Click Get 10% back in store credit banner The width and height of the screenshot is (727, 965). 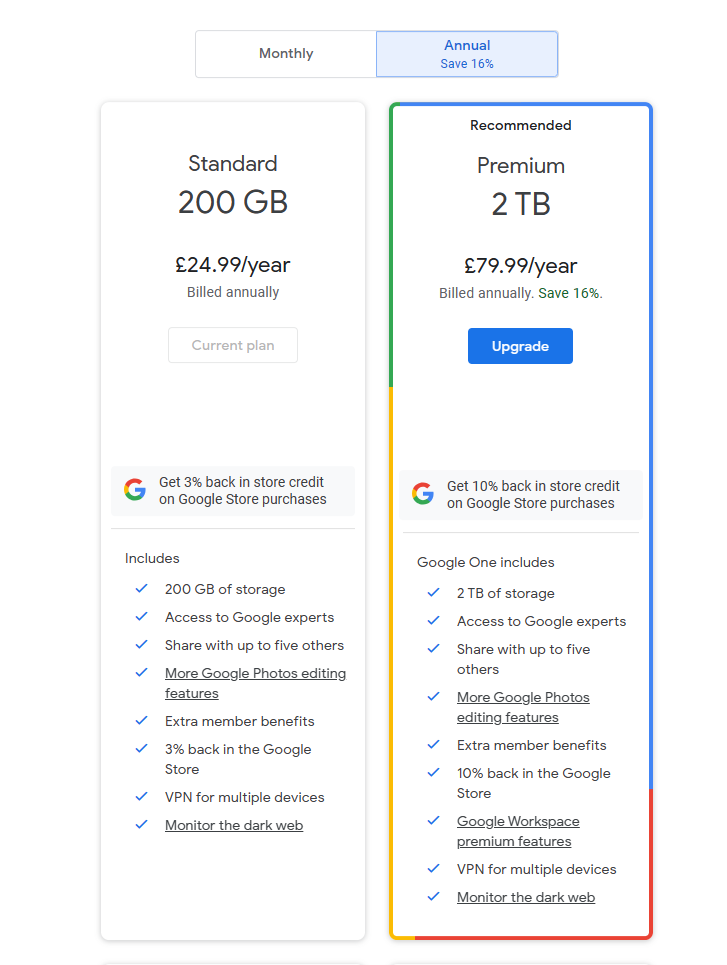coord(533,494)
